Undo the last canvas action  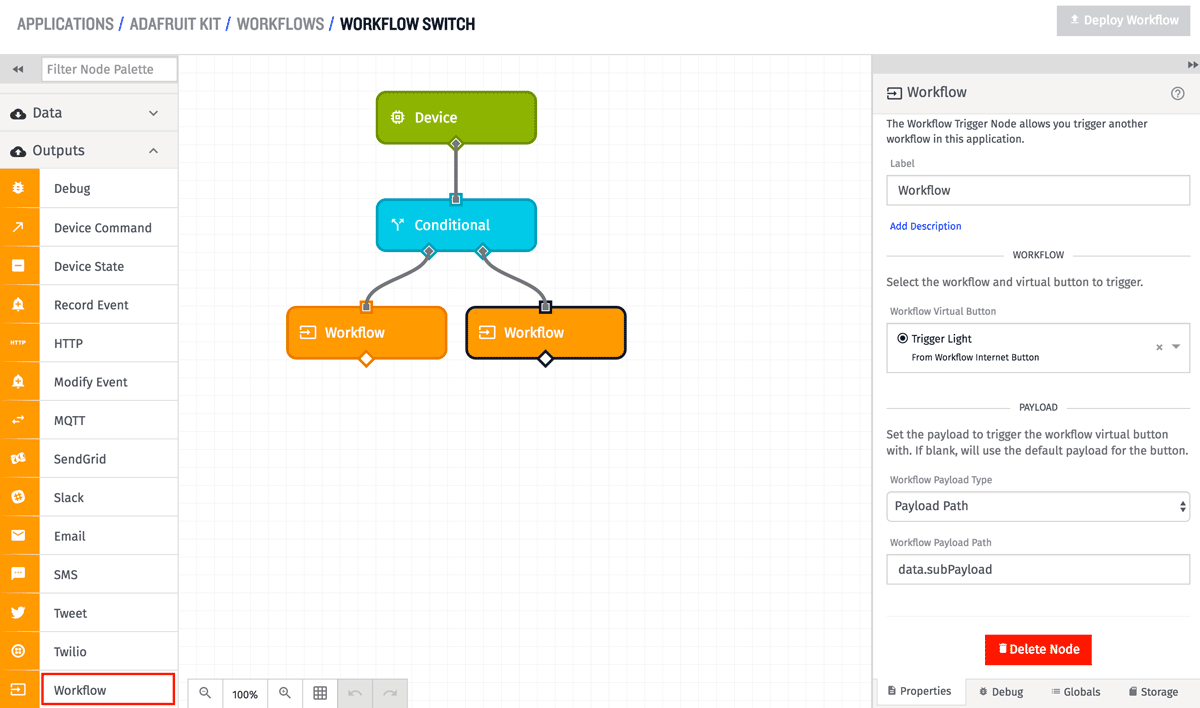[355, 693]
